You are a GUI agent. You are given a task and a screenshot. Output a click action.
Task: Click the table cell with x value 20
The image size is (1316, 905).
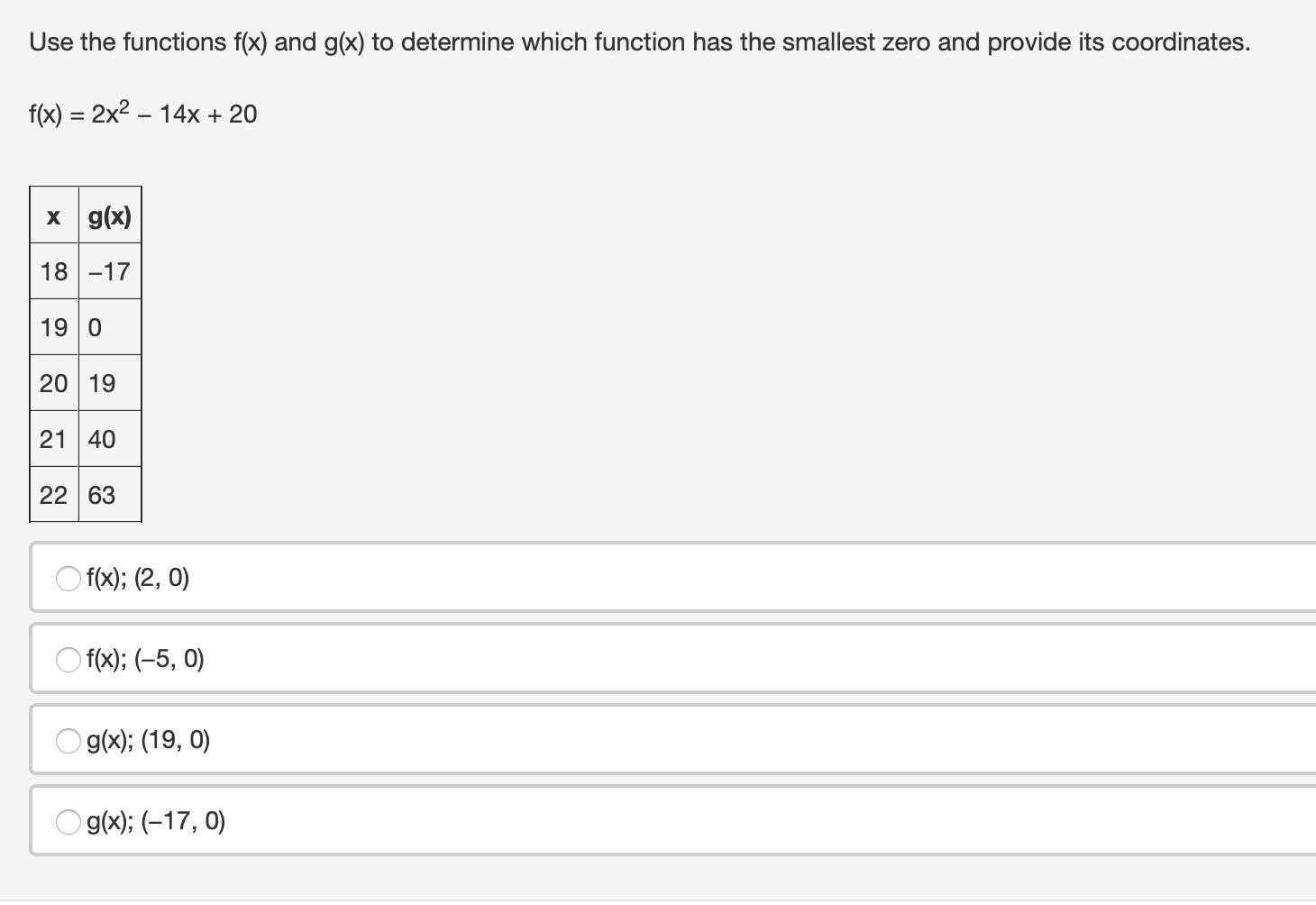pyautogui.click(x=54, y=383)
